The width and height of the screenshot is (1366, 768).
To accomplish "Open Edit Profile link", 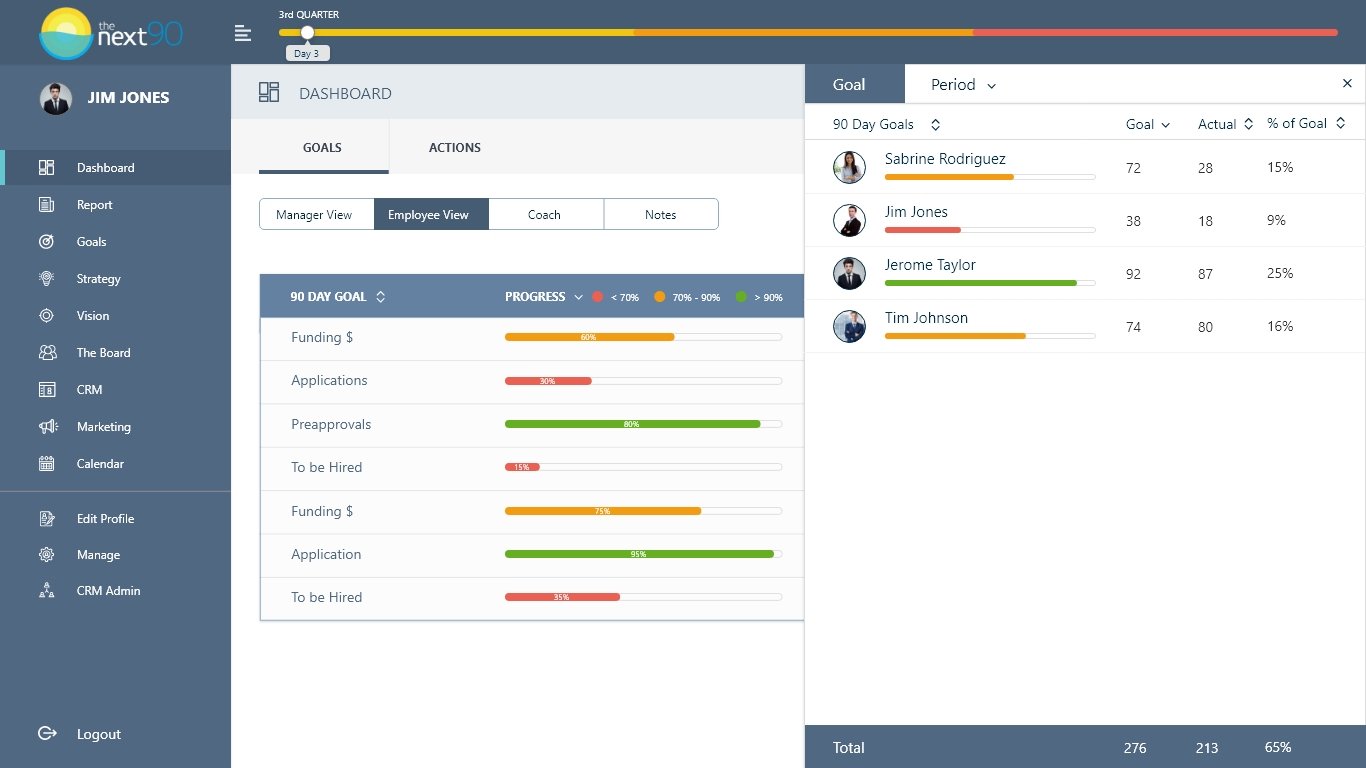I will click(105, 519).
